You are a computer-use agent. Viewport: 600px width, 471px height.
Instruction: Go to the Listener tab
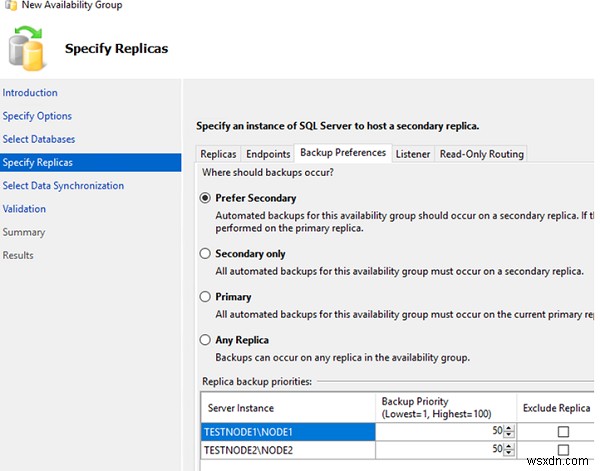[x=413, y=154]
